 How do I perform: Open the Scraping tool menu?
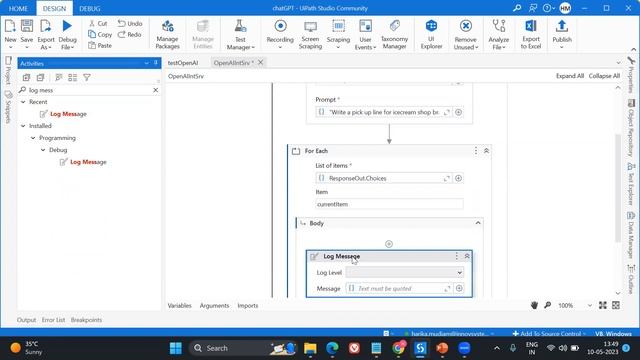(x=338, y=34)
